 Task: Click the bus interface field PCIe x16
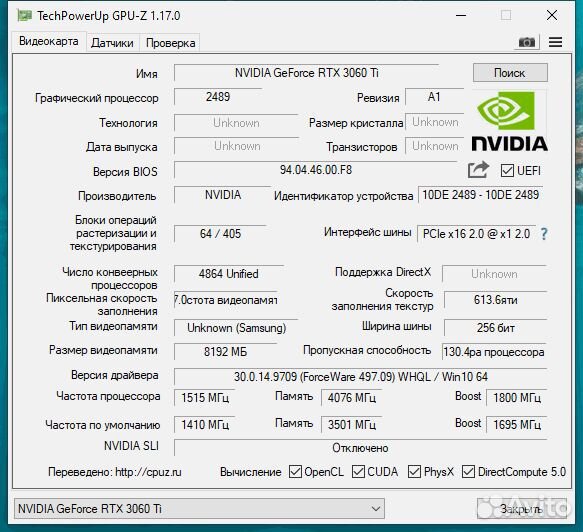click(477, 234)
